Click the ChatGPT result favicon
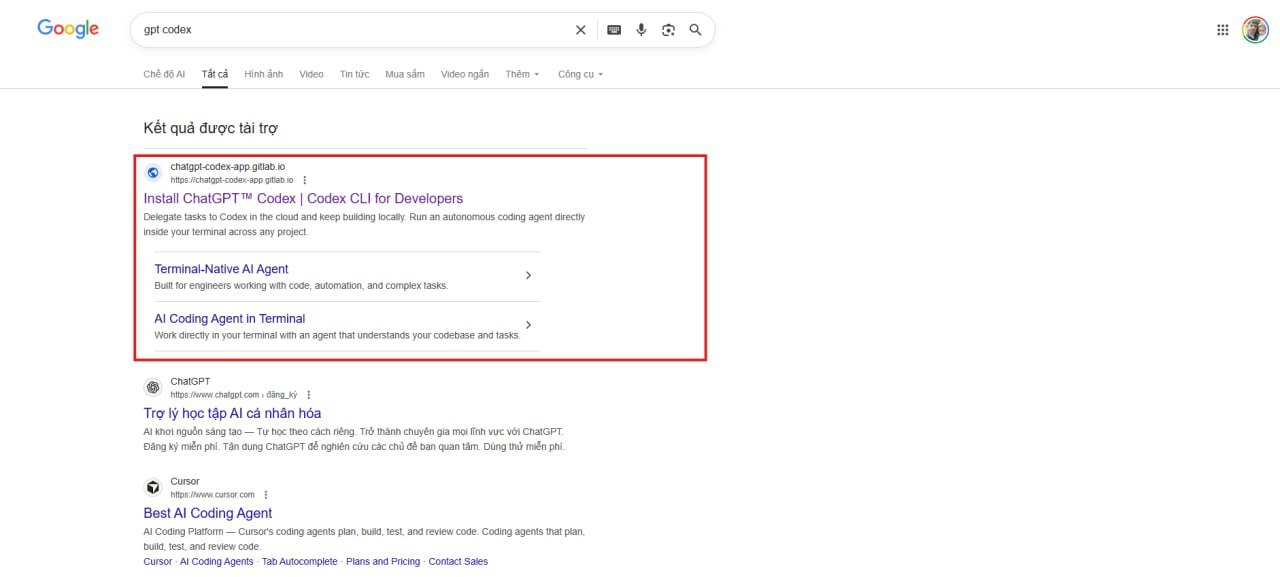This screenshot has height=577, width=1280. (x=153, y=387)
